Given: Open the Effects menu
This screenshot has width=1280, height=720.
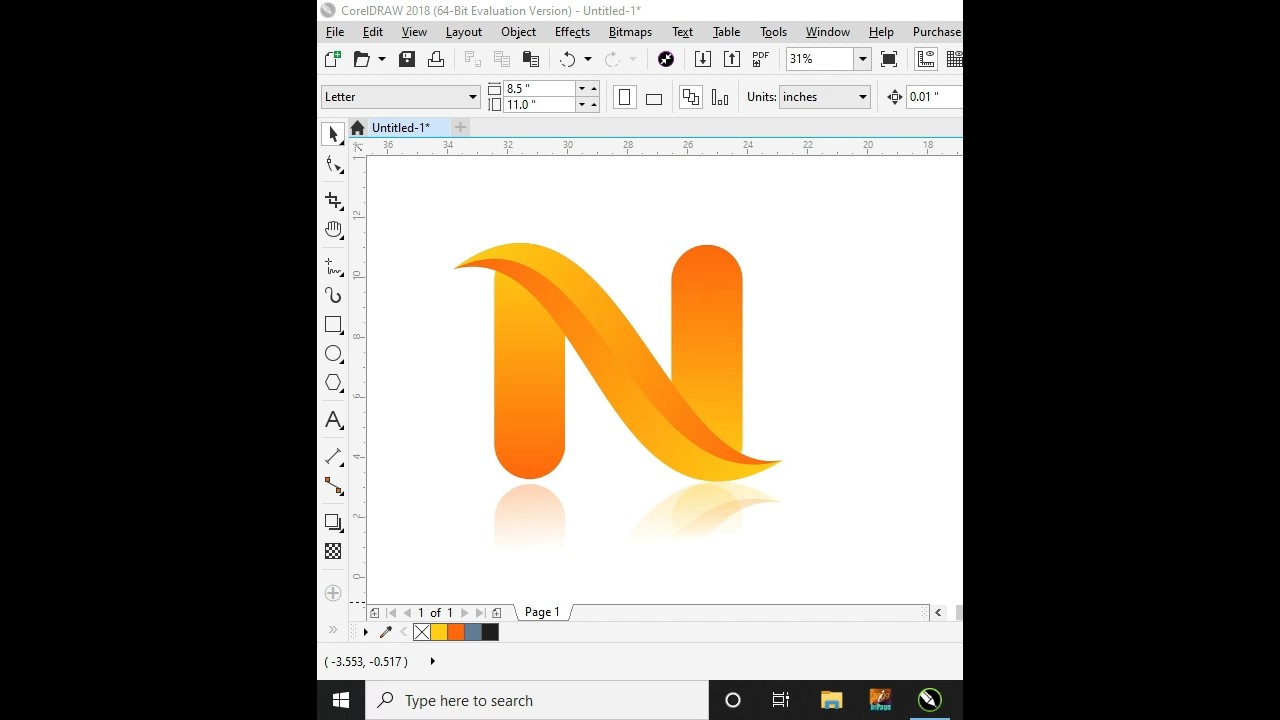Looking at the screenshot, I should point(572,32).
